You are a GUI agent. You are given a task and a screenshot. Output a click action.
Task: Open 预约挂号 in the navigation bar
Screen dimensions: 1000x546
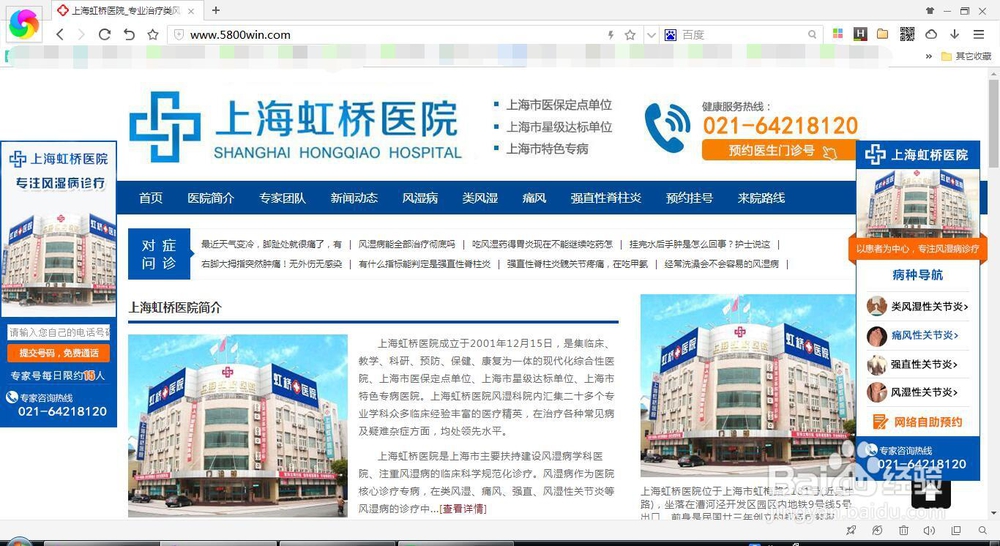pyautogui.click(x=689, y=198)
